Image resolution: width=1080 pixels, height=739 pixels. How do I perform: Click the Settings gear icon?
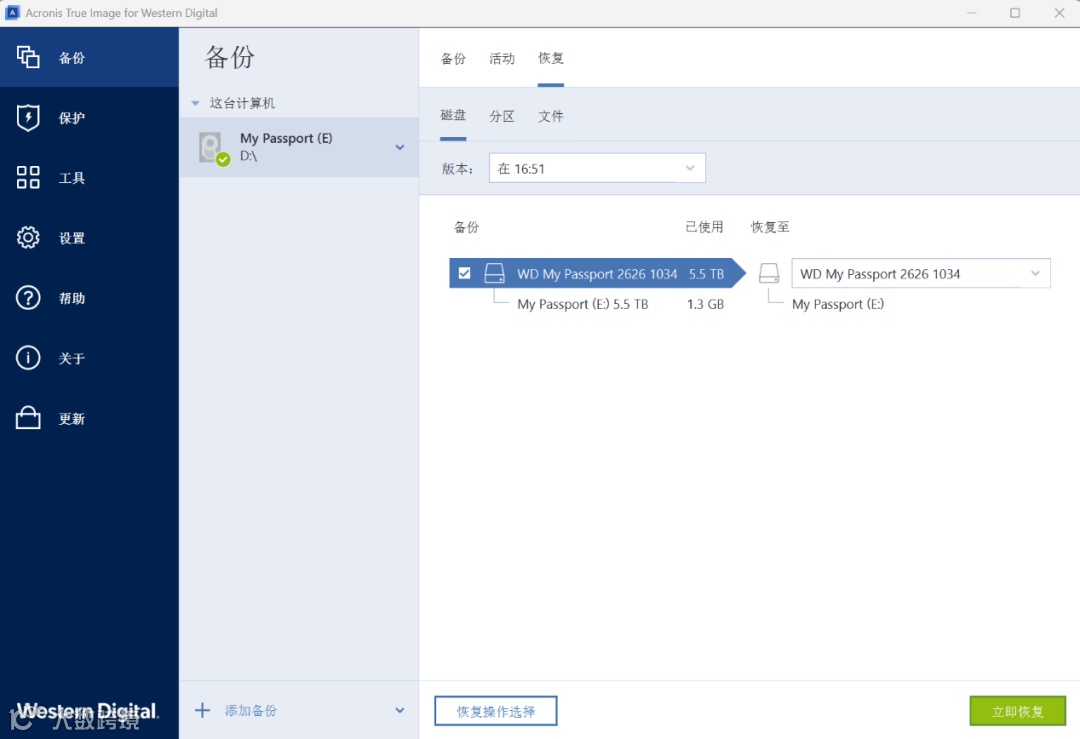[x=28, y=237]
